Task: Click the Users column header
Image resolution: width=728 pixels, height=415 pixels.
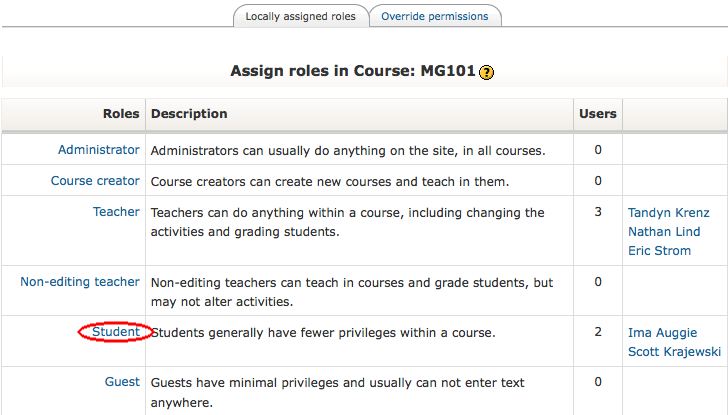Action: pyautogui.click(x=598, y=114)
